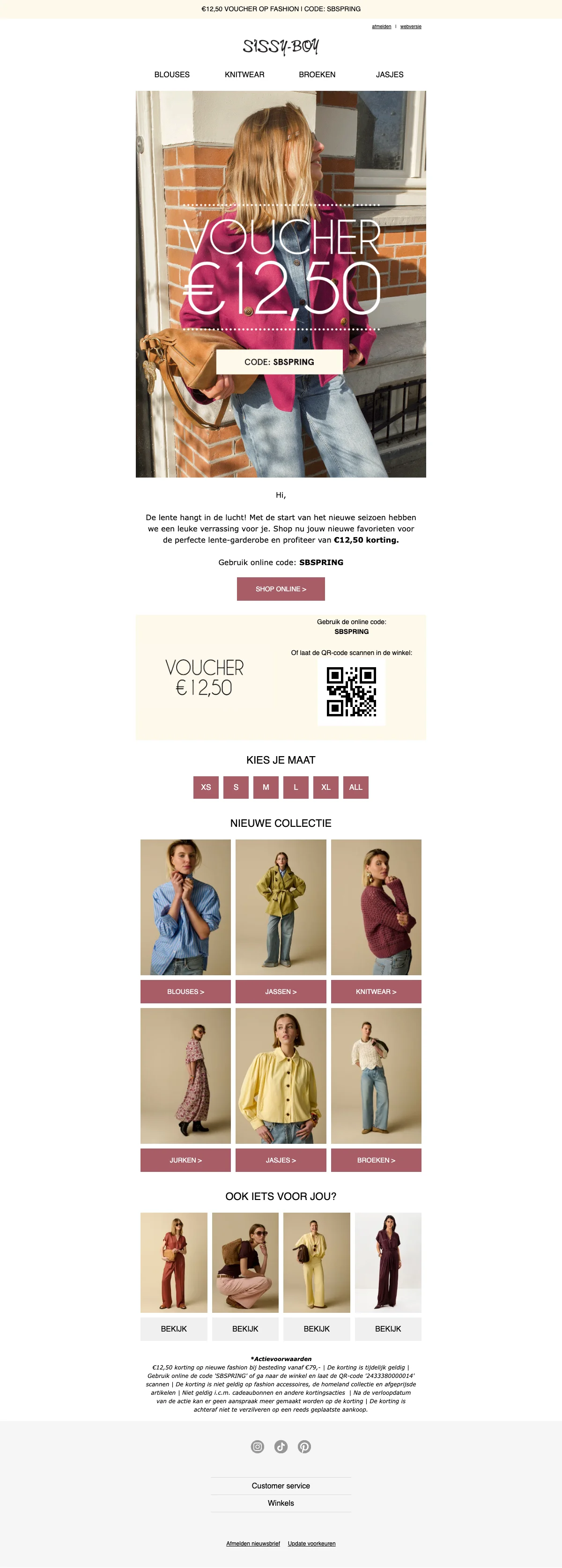Select size XS

coord(206,787)
